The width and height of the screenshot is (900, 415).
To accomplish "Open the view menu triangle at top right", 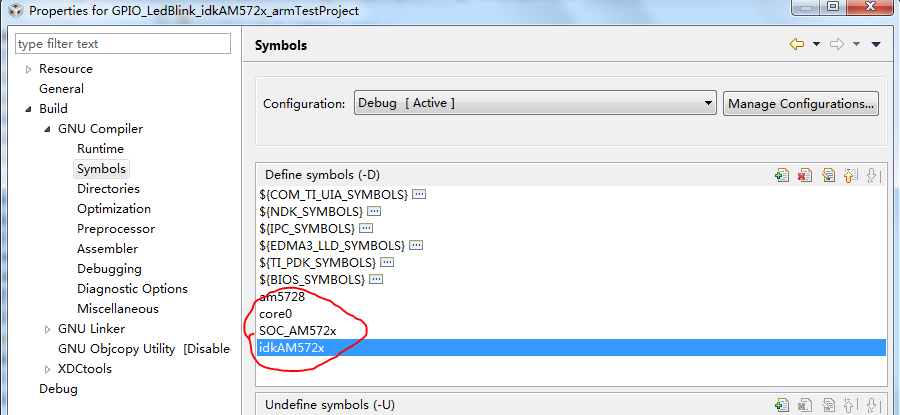I will (876, 44).
